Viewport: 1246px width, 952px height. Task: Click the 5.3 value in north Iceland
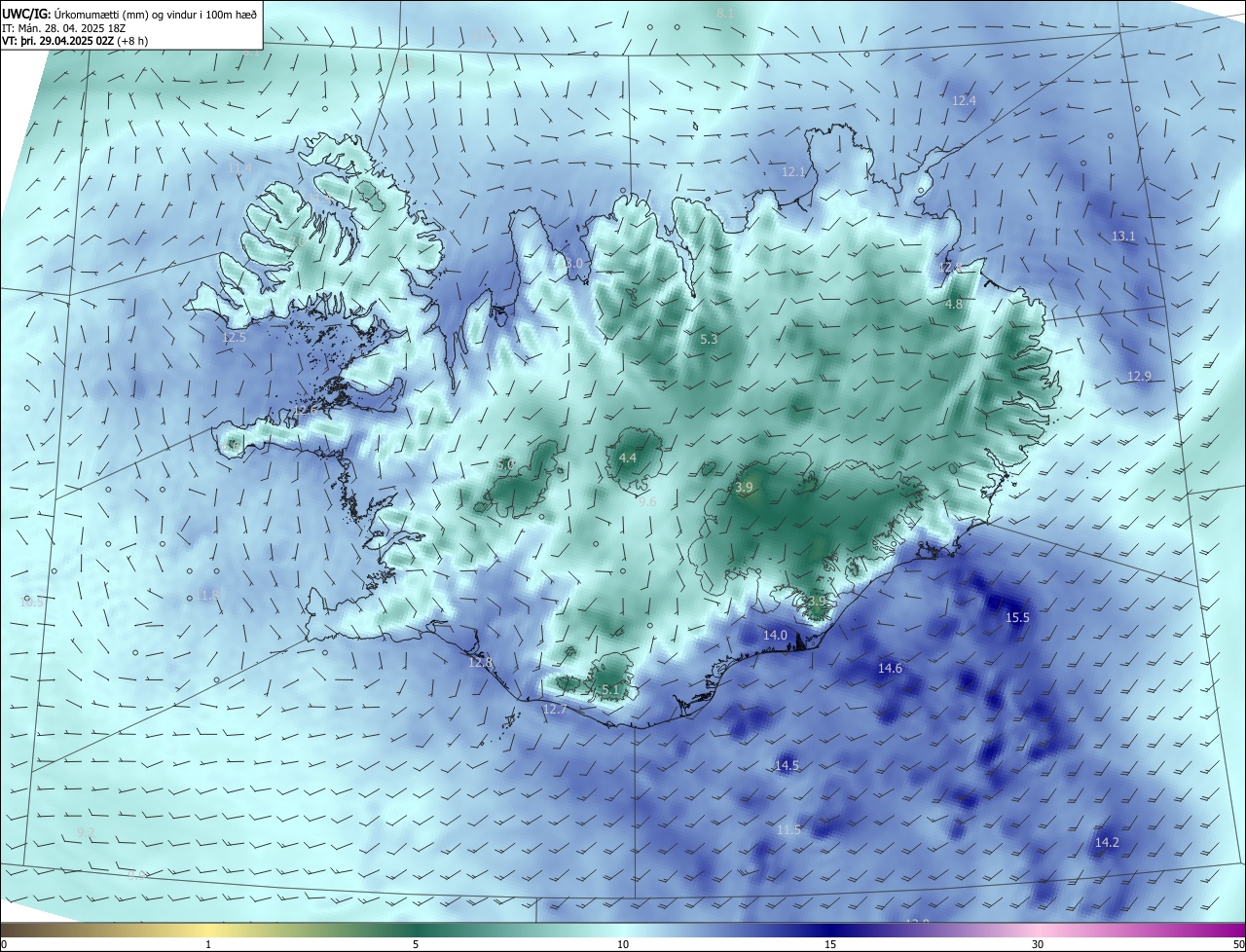click(x=709, y=340)
